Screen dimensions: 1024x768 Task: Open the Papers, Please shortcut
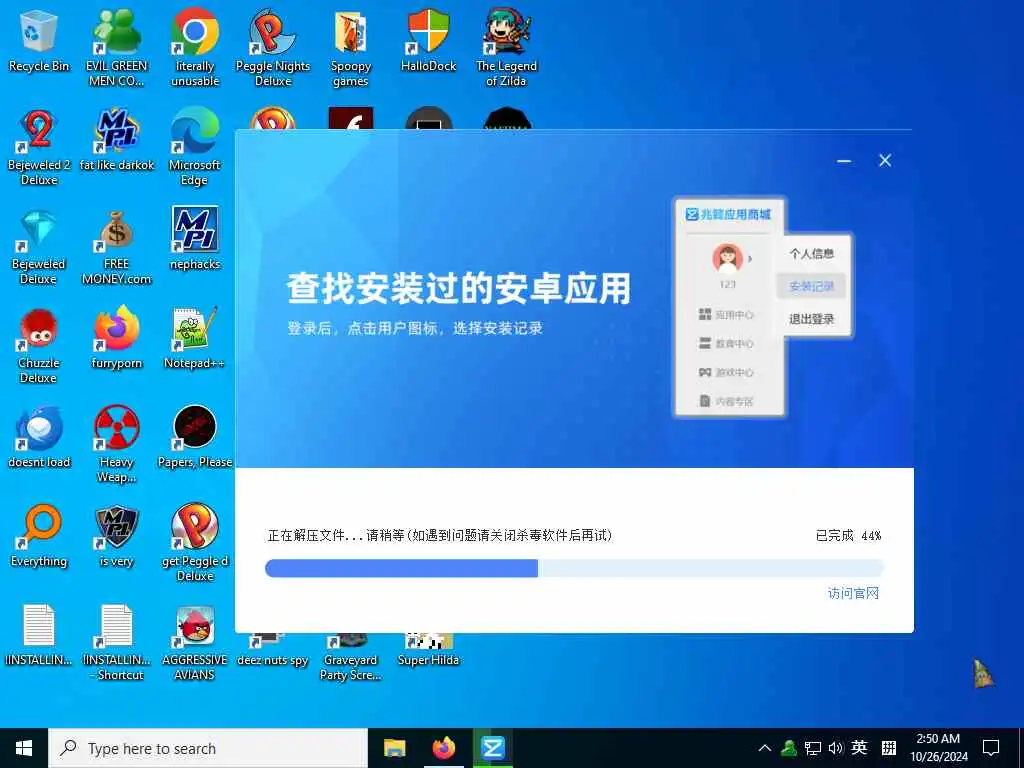pyautogui.click(x=195, y=438)
